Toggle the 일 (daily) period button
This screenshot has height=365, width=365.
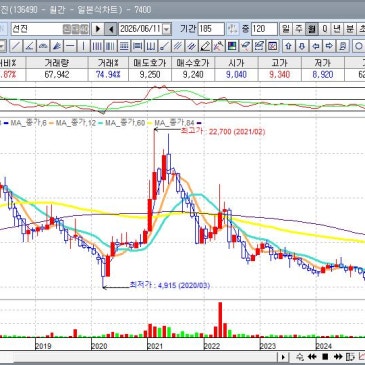click(286, 29)
